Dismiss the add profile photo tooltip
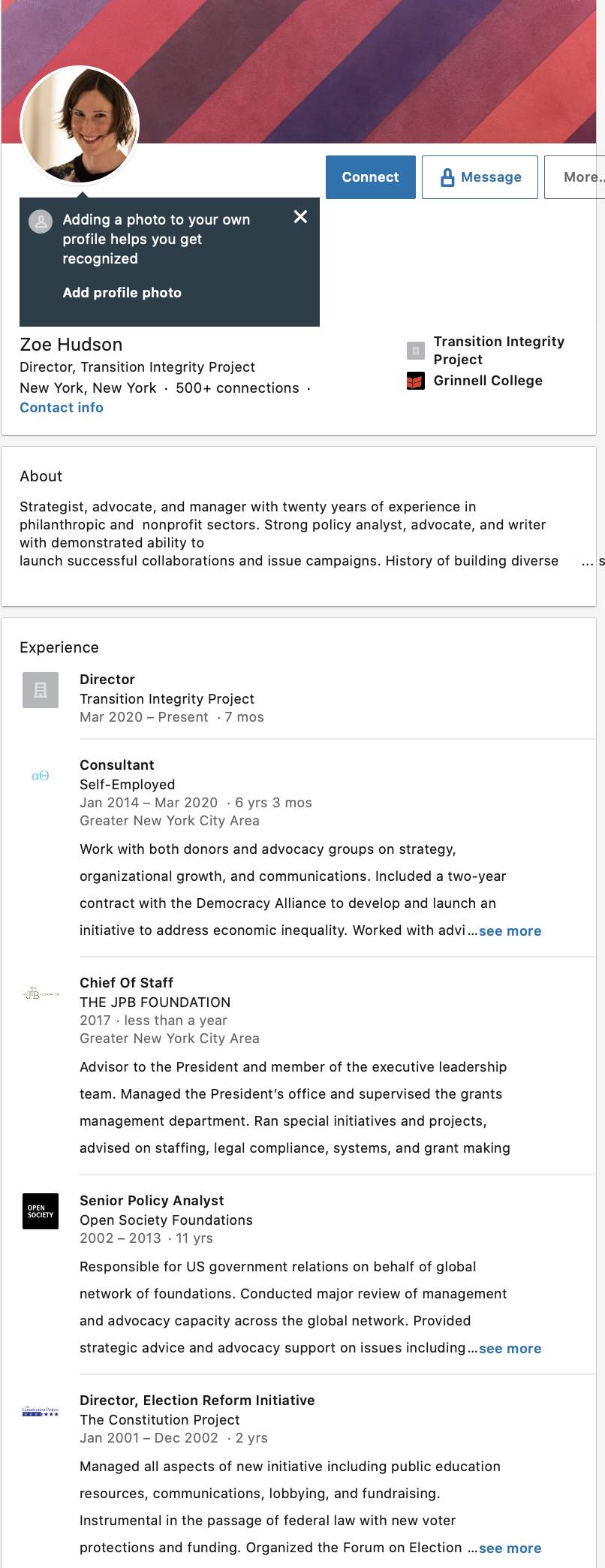 coord(300,217)
